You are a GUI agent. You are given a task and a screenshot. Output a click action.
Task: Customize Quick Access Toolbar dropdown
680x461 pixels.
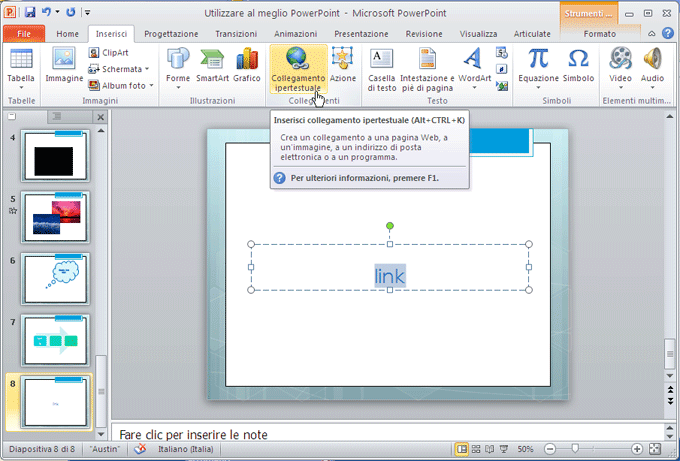pos(87,13)
